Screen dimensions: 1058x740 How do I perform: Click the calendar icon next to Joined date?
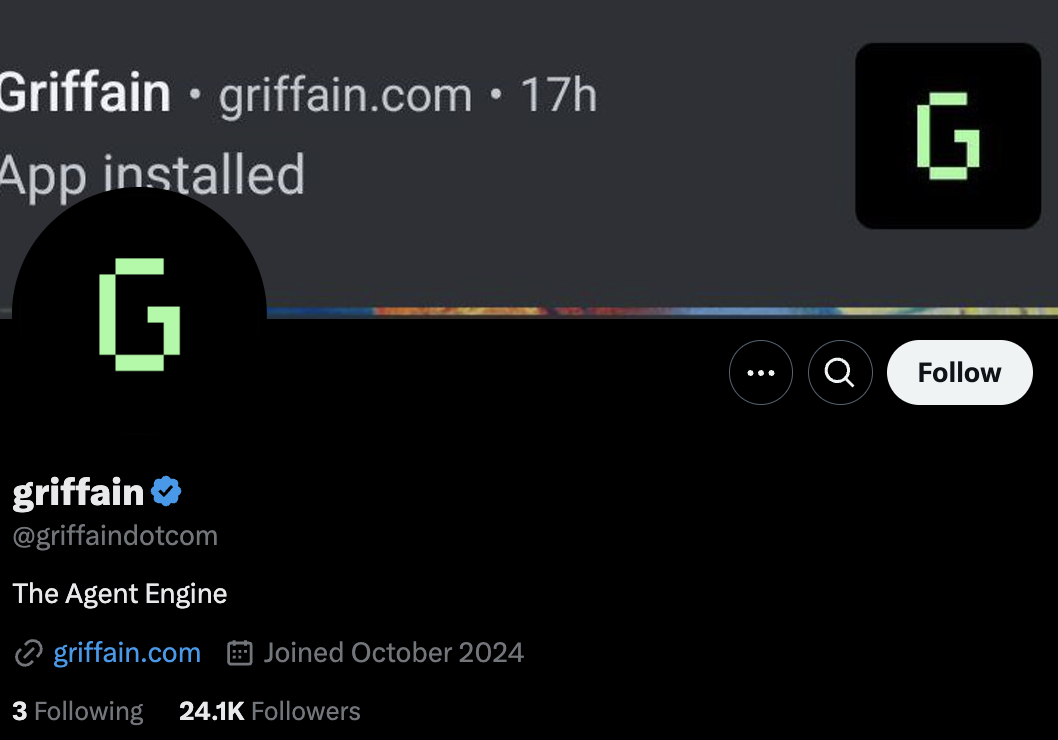pyautogui.click(x=240, y=652)
